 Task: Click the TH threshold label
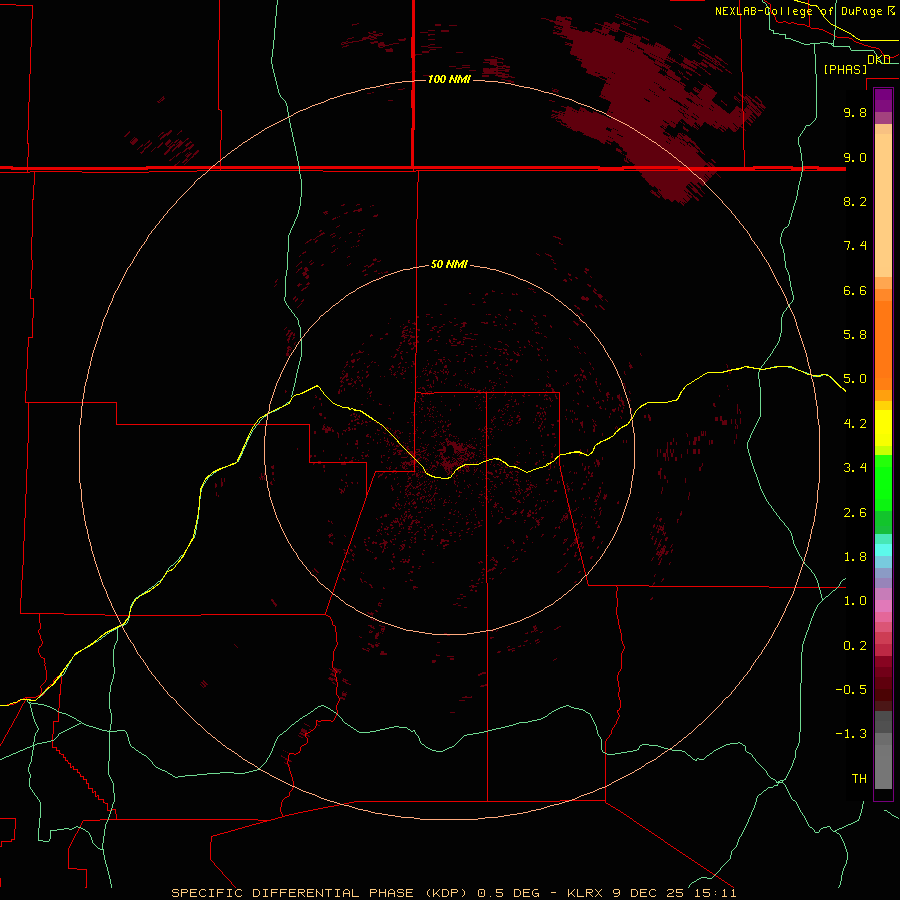tap(859, 779)
